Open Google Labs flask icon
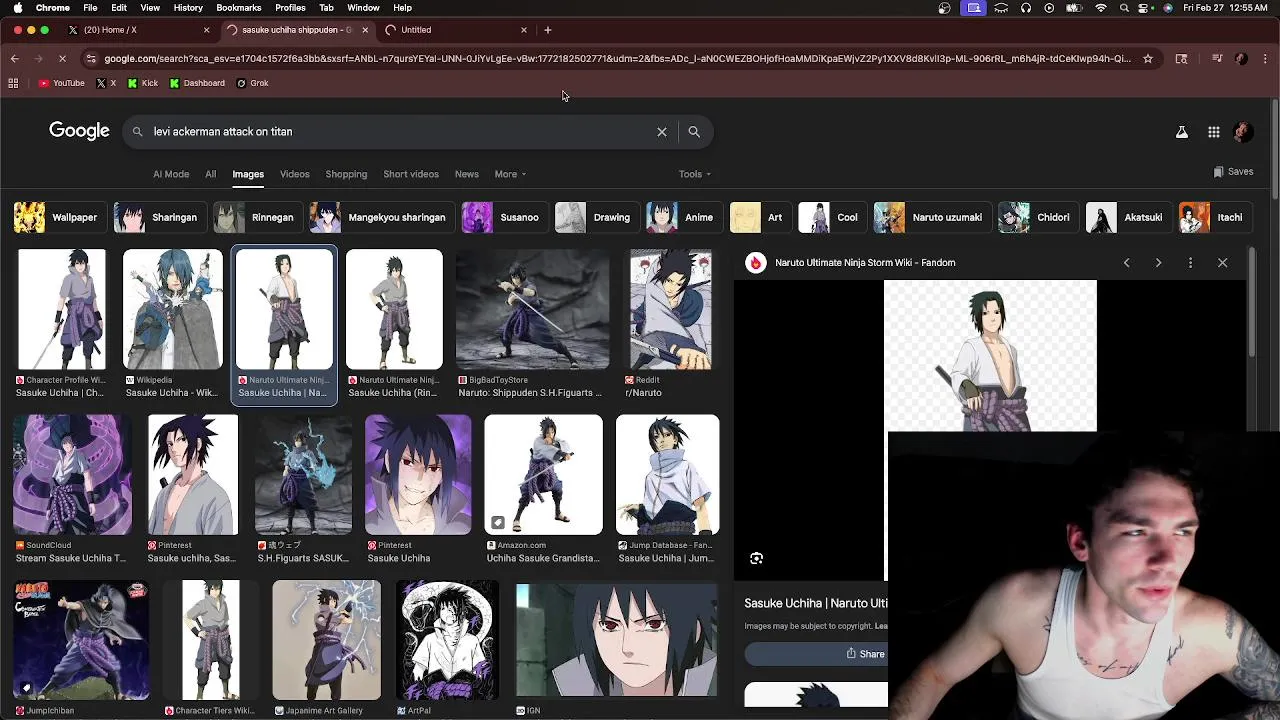1280x720 pixels. click(x=1182, y=132)
